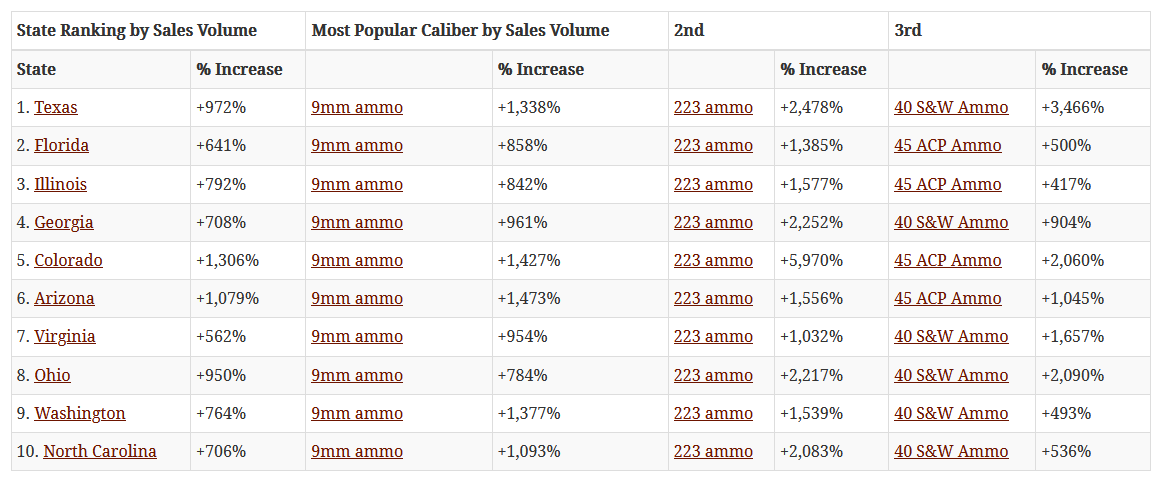Open the Virginia link
This screenshot has width=1158, height=484.
click(x=65, y=337)
